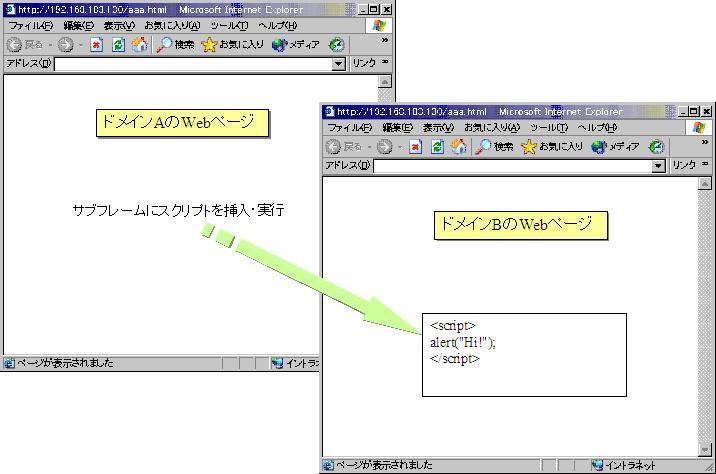The width and height of the screenshot is (716, 474).
Task: Click イントラネット zone icon in Domain B status bar
Action: pyautogui.click(x=596, y=465)
